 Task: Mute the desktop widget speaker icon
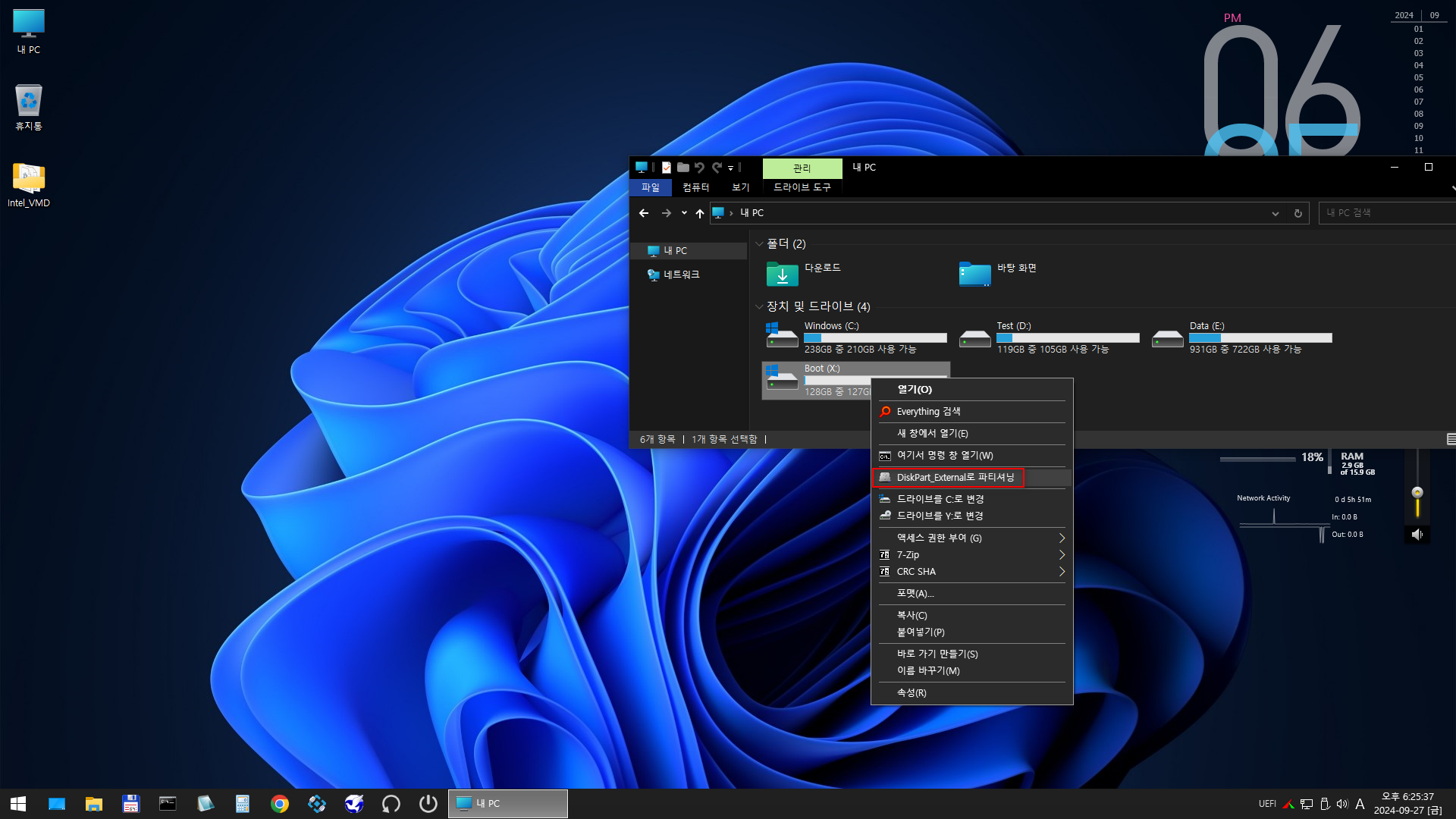pos(1417,535)
